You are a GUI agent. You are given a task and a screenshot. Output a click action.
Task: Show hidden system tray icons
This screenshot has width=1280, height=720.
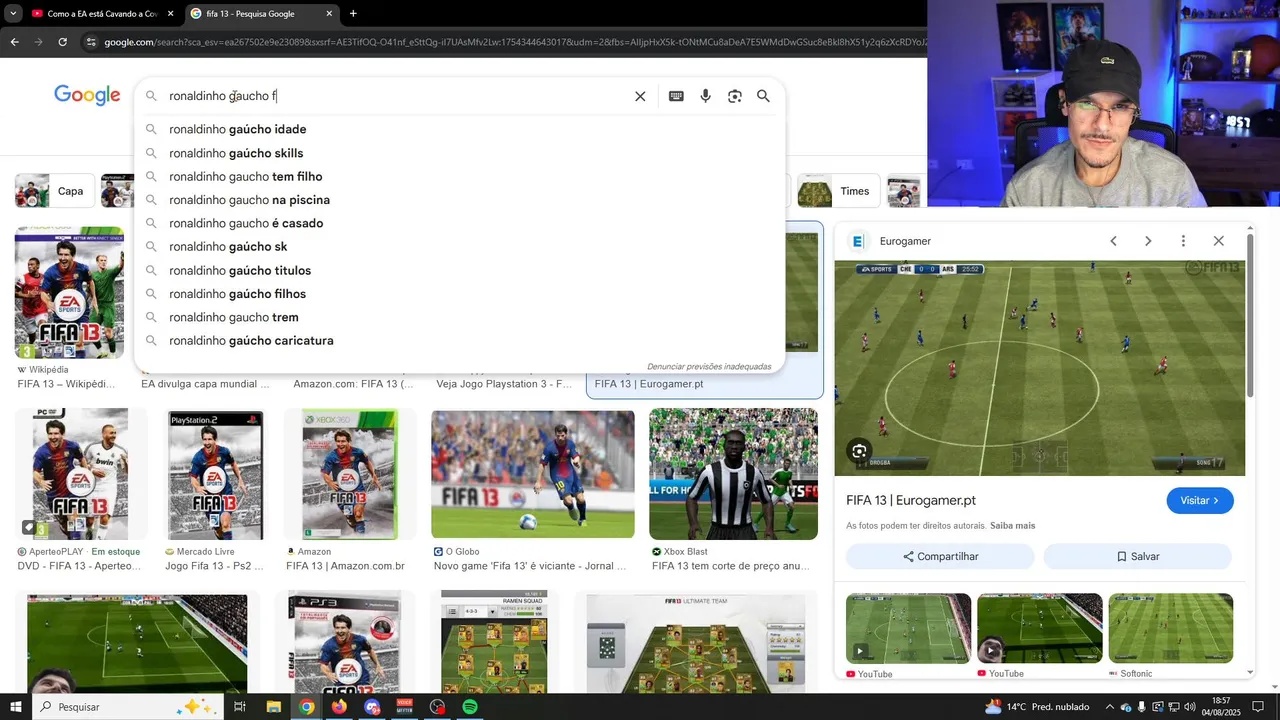click(x=1109, y=707)
